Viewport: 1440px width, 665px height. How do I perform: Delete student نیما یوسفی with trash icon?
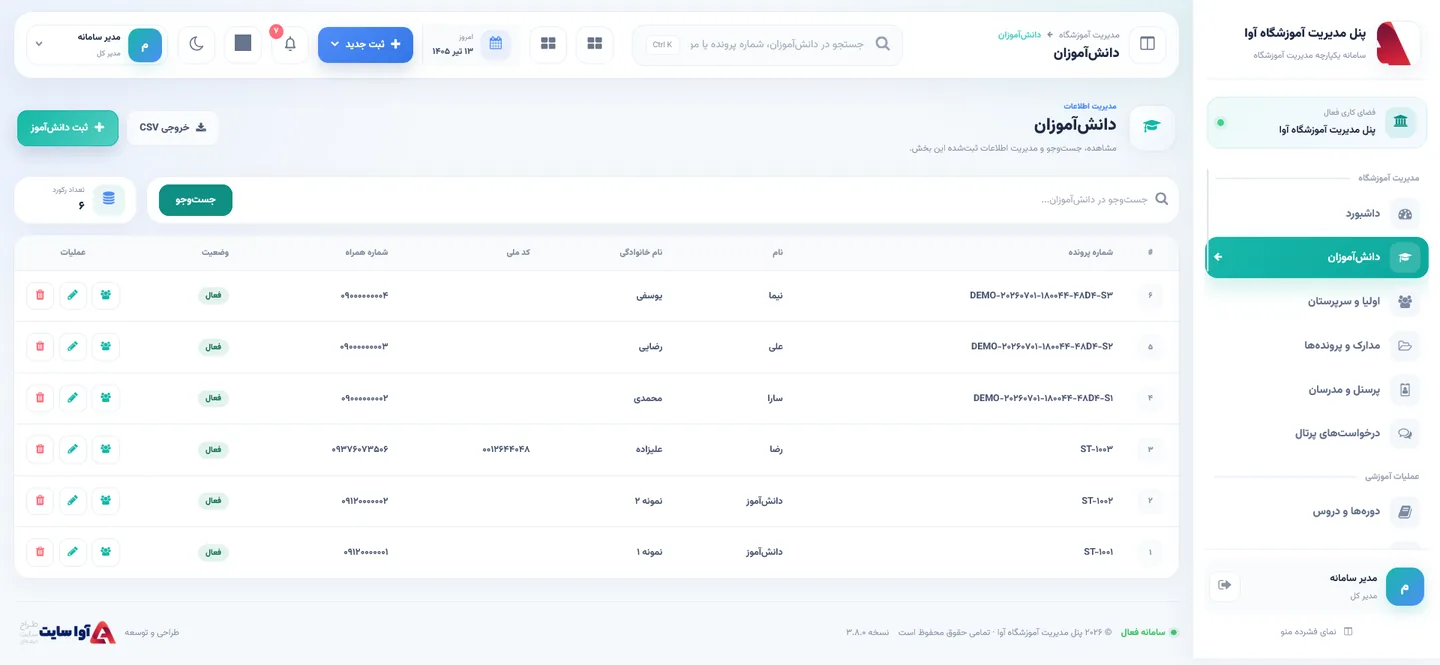(40, 295)
